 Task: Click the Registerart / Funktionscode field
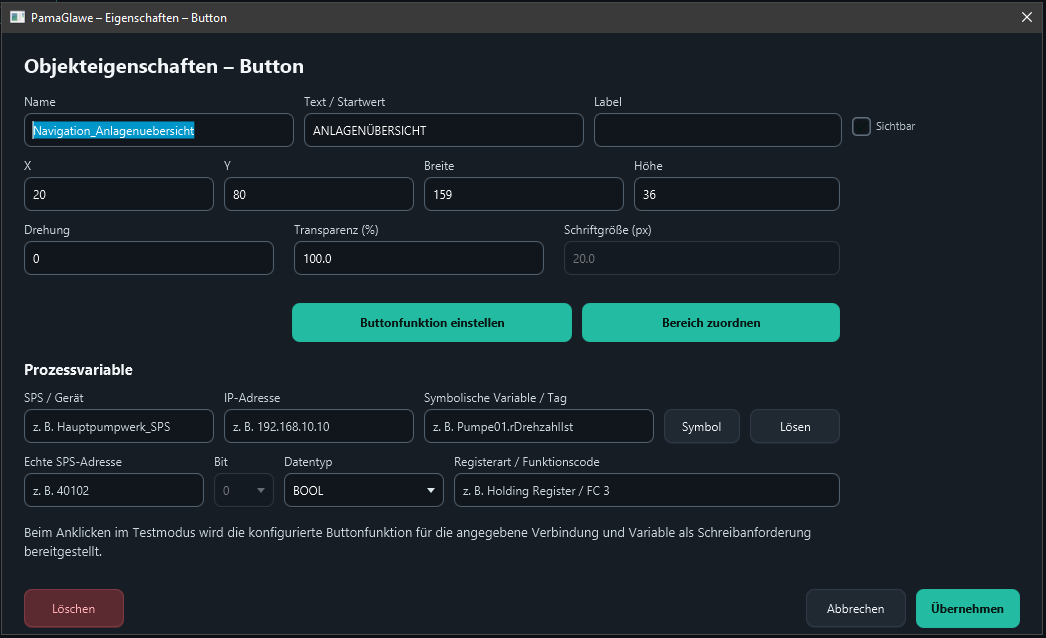click(x=646, y=491)
